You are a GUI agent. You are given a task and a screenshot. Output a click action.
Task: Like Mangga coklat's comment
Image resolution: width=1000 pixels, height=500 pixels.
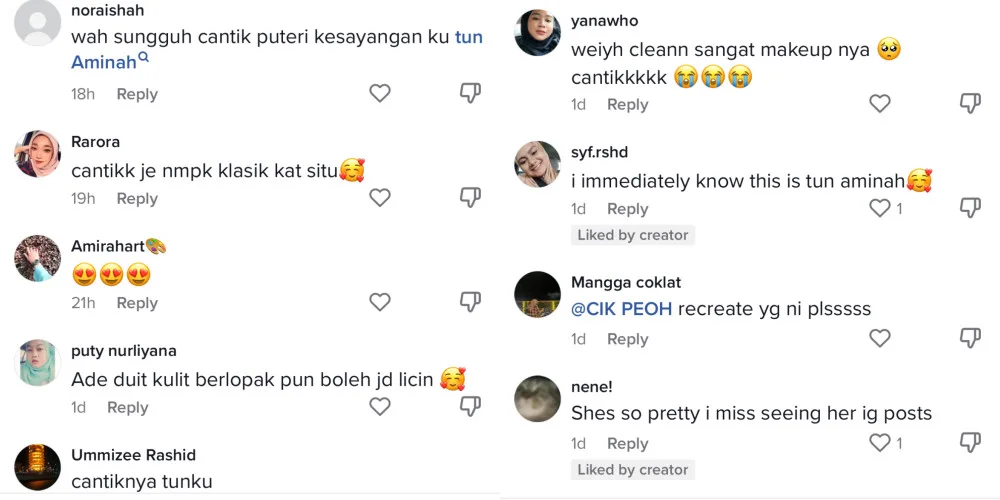coord(880,339)
